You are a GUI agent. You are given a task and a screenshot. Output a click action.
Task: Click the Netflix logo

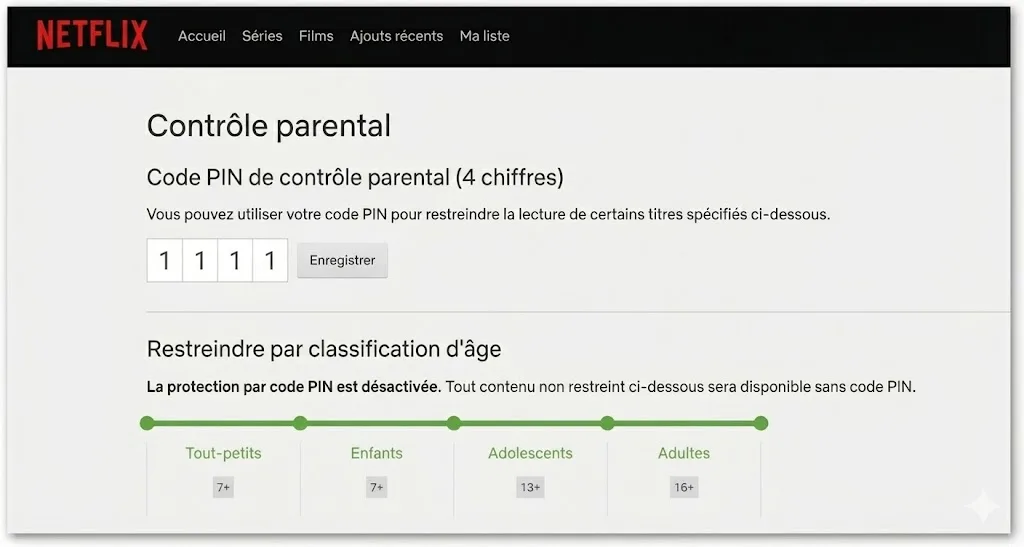tap(92, 36)
